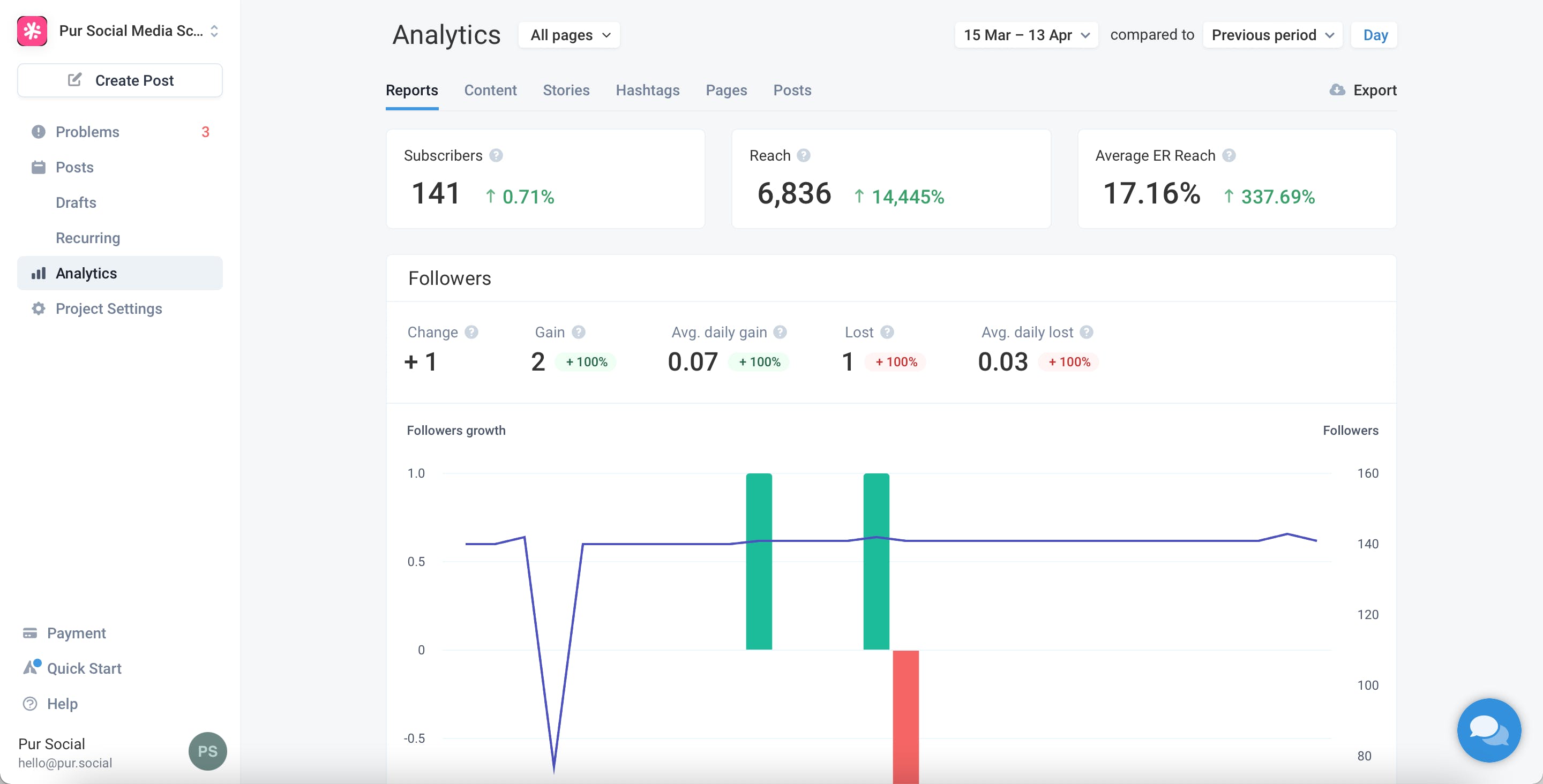The height and width of the screenshot is (784, 1543).
Task: Click the Reach 14,445% increase figure
Action: (x=899, y=197)
